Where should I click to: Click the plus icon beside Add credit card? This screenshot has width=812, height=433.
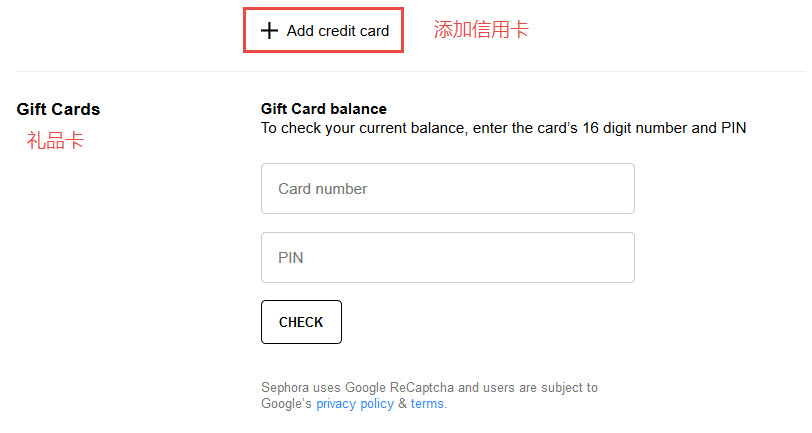(x=269, y=31)
